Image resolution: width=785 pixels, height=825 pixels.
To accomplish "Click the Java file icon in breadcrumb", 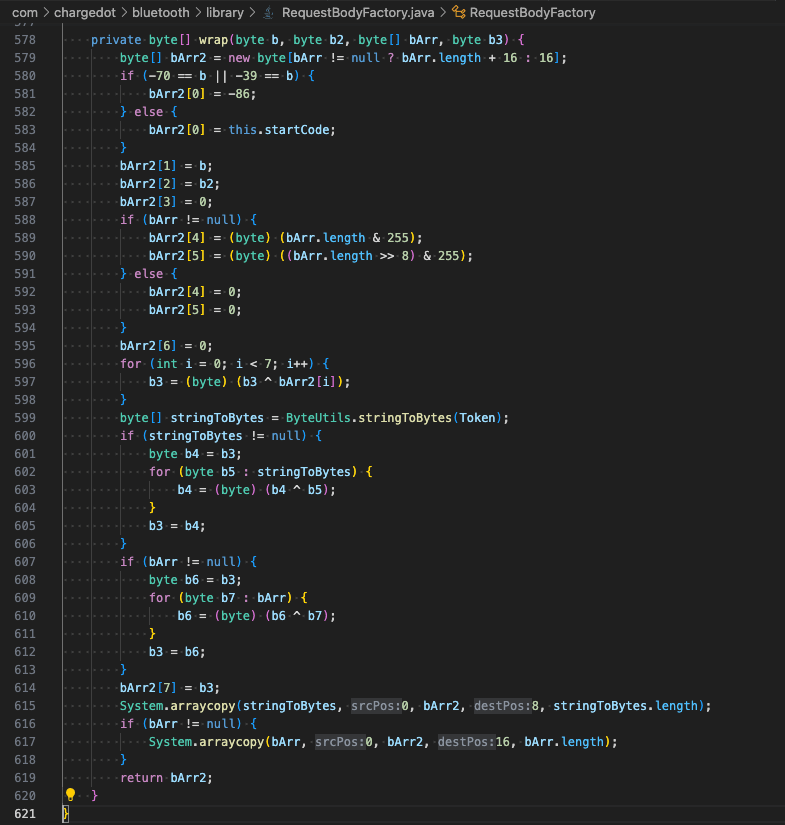I will 268,13.
